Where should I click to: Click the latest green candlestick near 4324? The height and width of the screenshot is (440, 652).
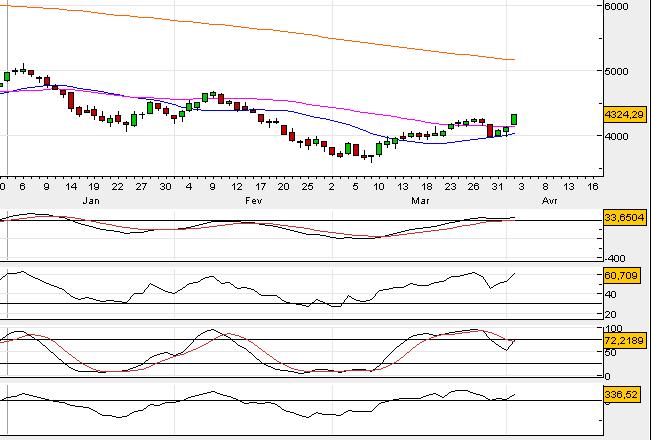click(x=514, y=119)
